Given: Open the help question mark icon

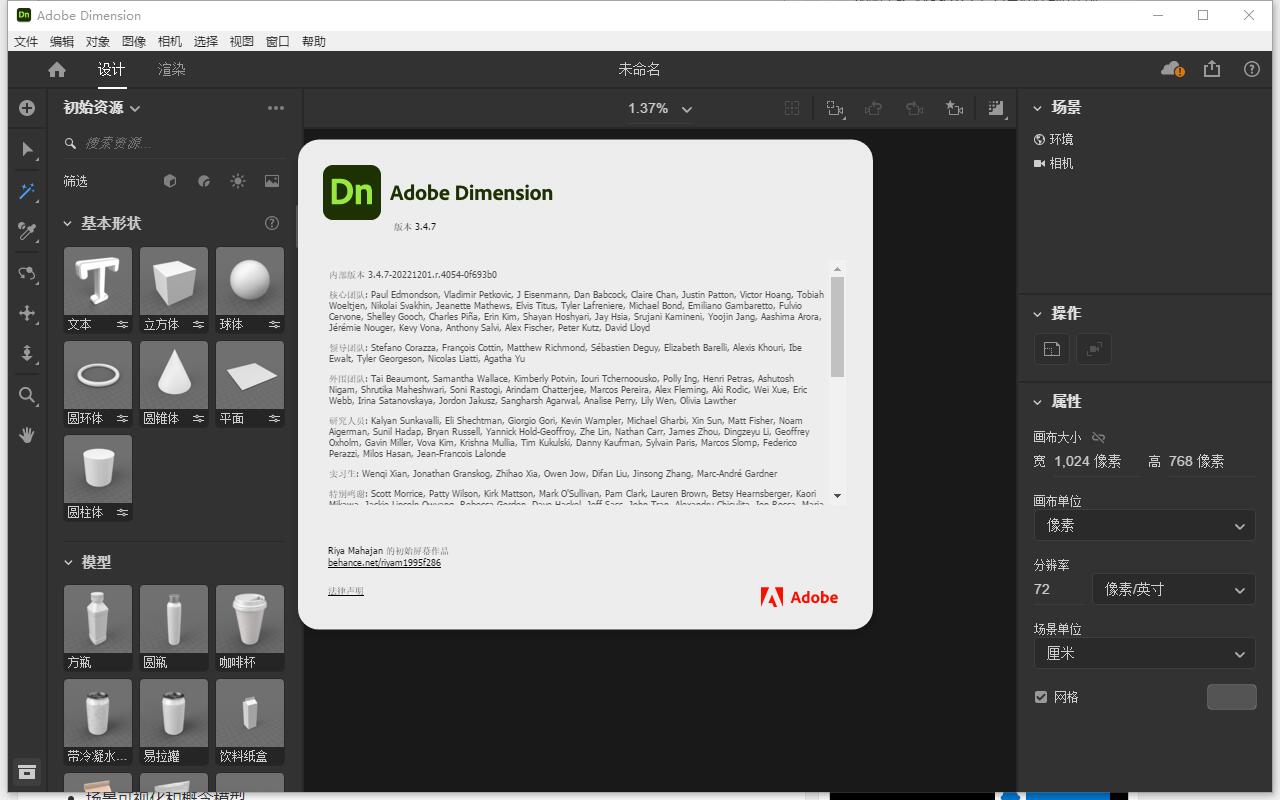Looking at the screenshot, I should click(x=1252, y=69).
